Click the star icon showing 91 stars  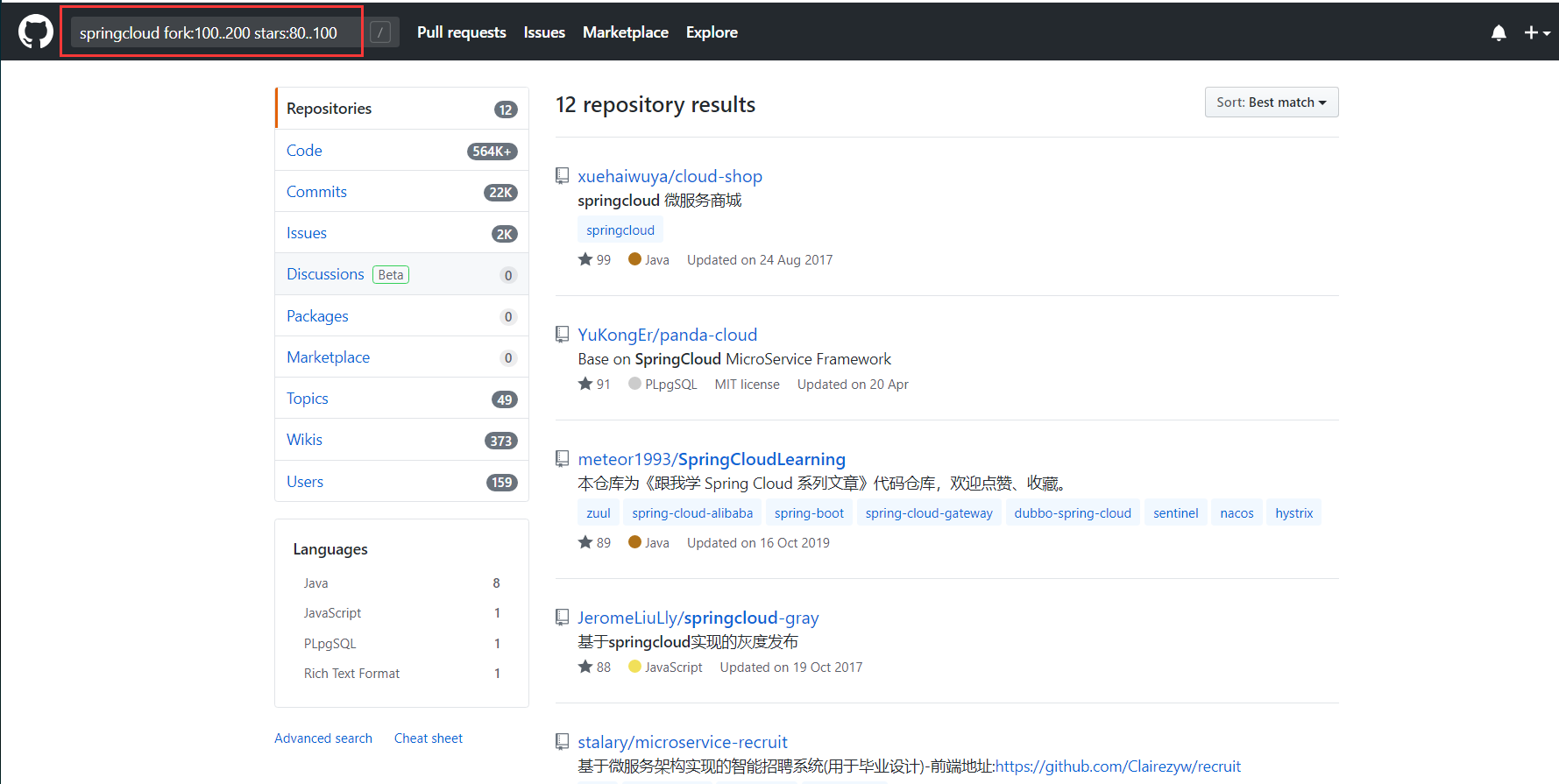(585, 384)
